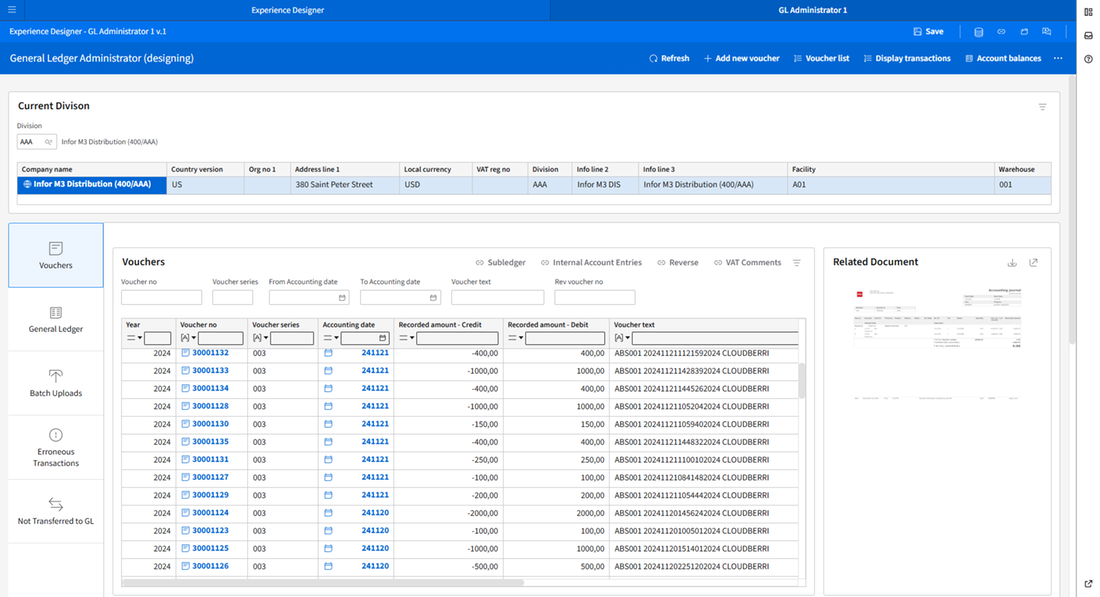1100x597 pixels.
Task: Open Voucher series column filter operator dropdown
Action: pyautogui.click(x=261, y=338)
